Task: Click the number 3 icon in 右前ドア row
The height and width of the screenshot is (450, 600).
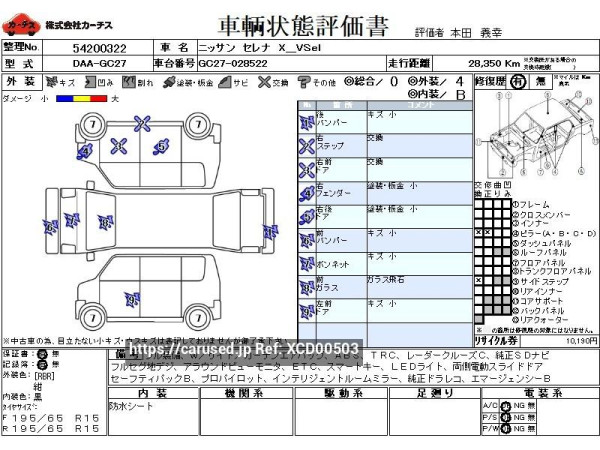Action: tap(307, 170)
